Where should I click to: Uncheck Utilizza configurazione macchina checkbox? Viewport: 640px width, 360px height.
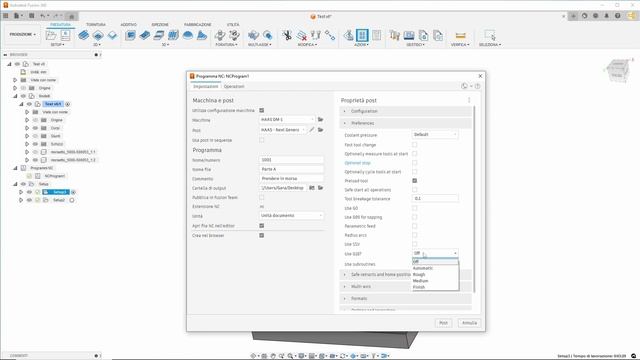[262, 110]
